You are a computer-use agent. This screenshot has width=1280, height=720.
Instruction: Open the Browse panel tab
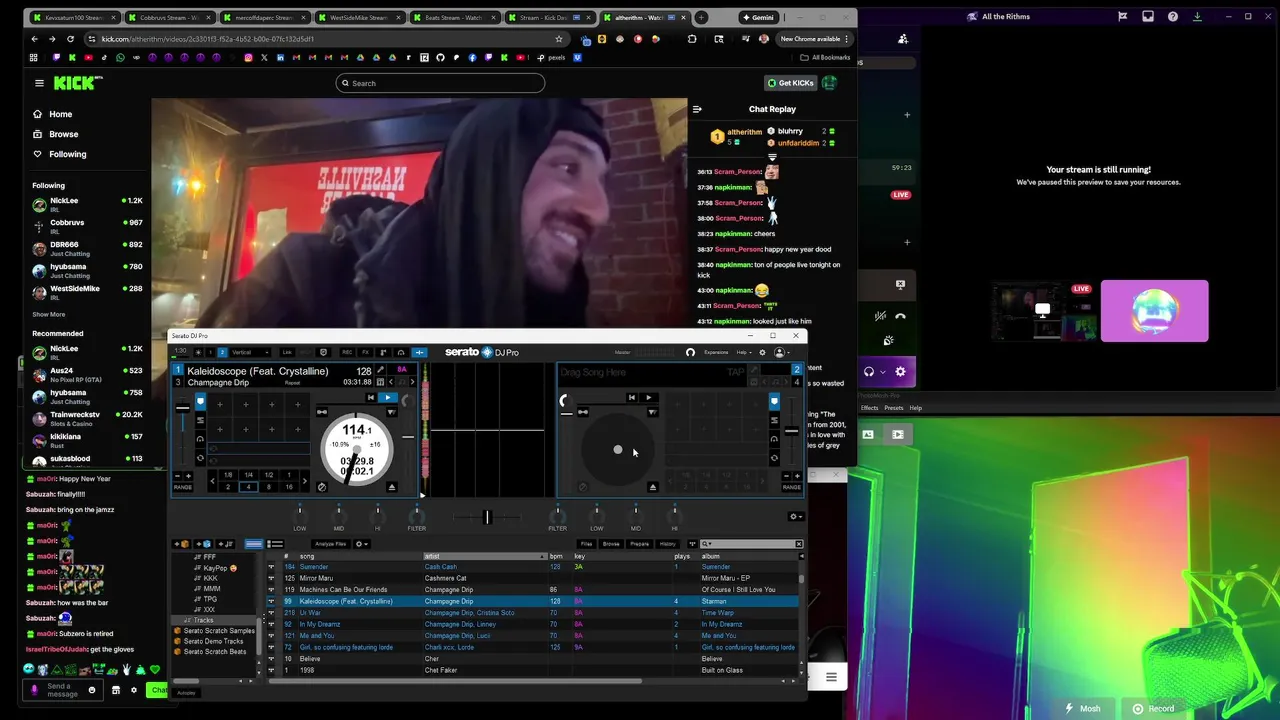(611, 544)
